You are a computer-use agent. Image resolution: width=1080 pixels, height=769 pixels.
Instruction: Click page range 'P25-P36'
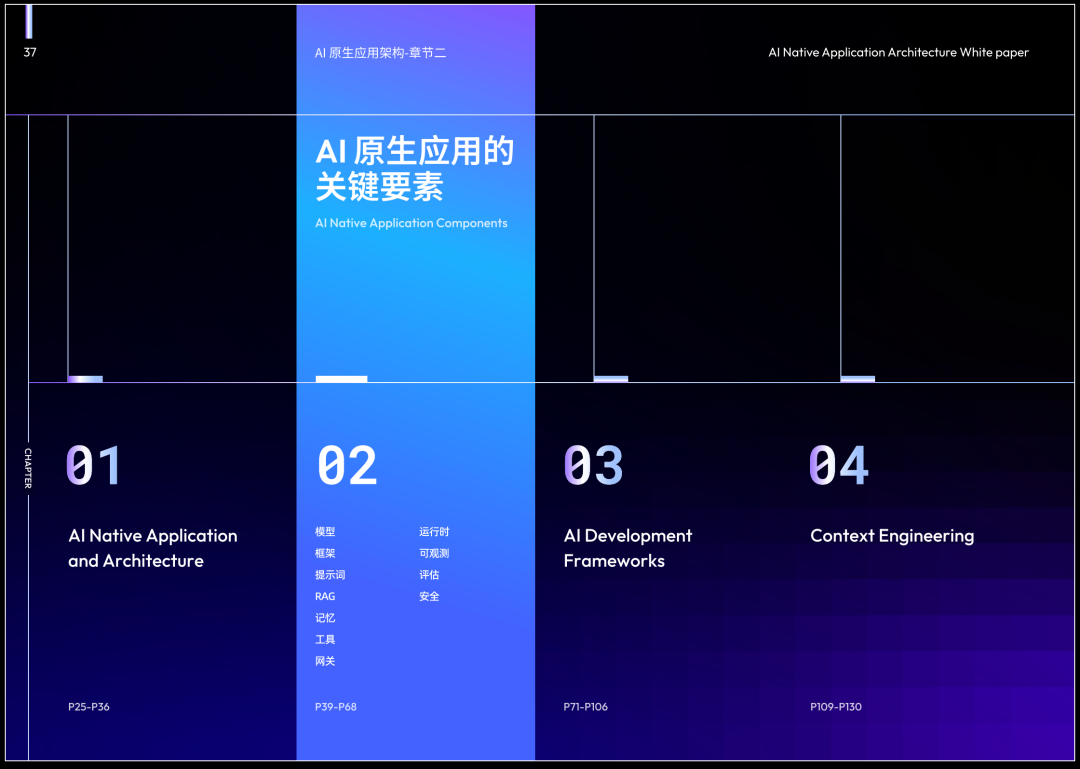89,707
